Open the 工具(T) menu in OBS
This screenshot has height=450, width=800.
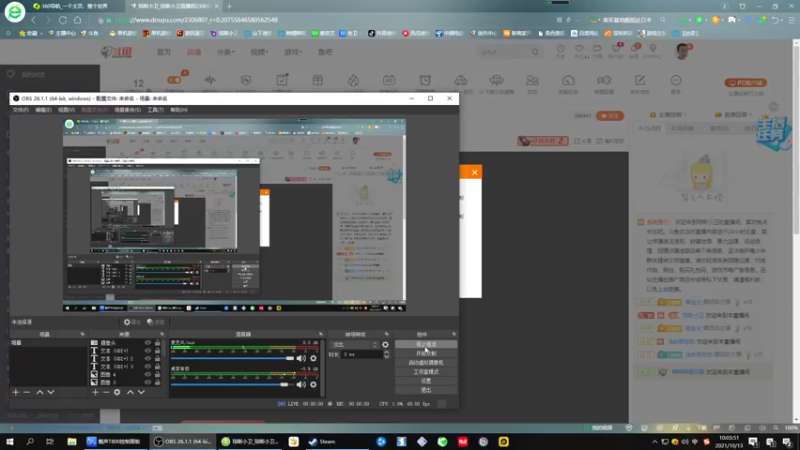(156, 110)
